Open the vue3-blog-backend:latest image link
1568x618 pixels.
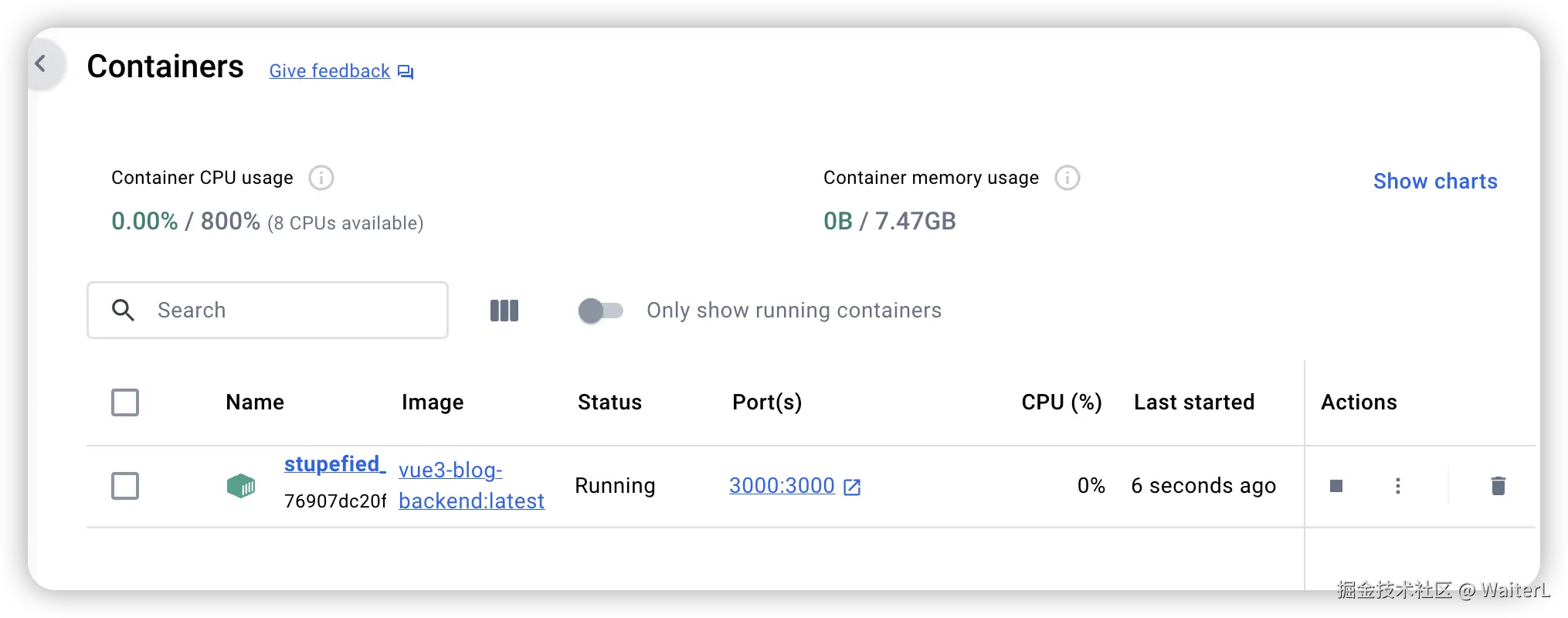(x=471, y=486)
